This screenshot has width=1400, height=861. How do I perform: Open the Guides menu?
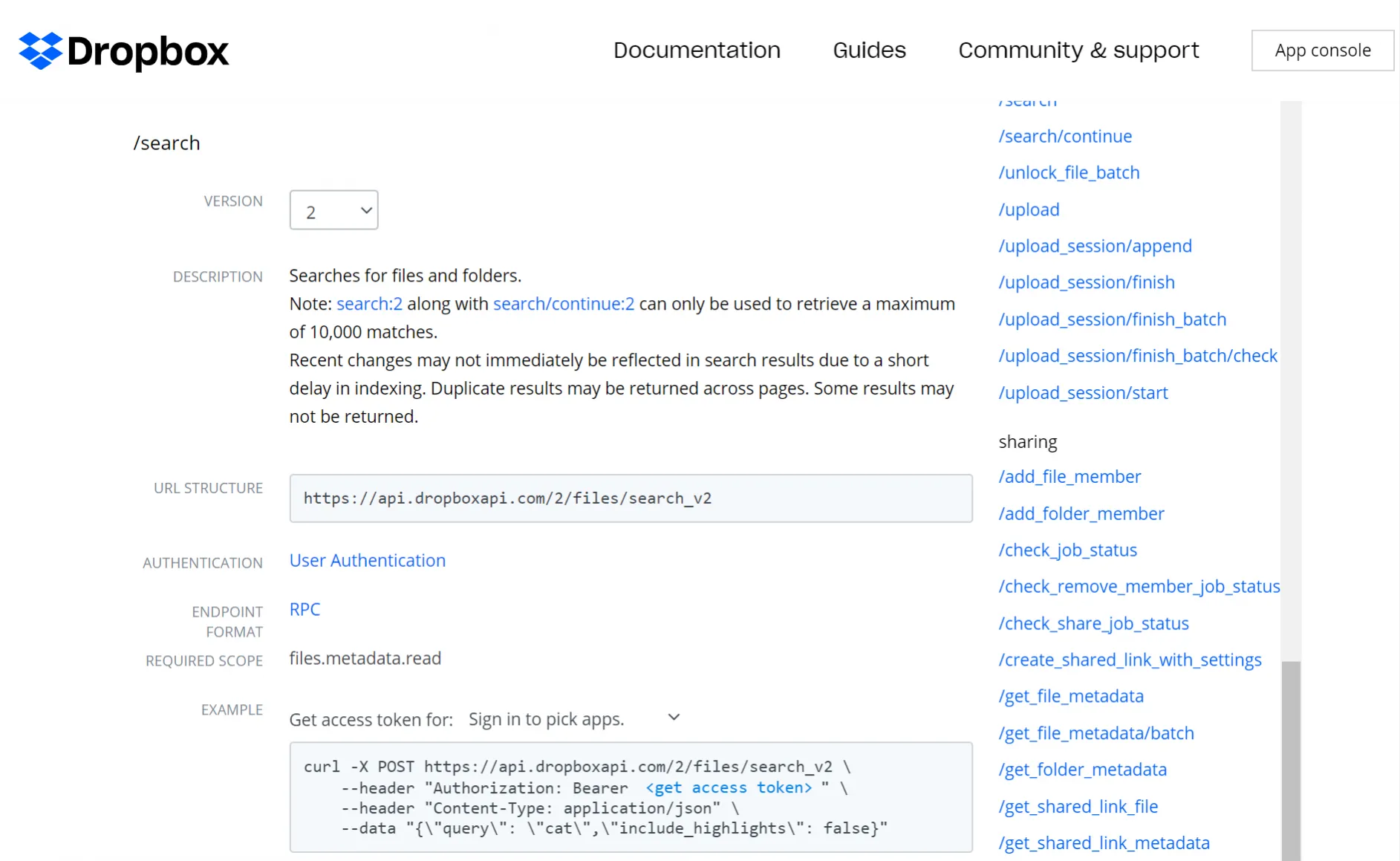[869, 50]
